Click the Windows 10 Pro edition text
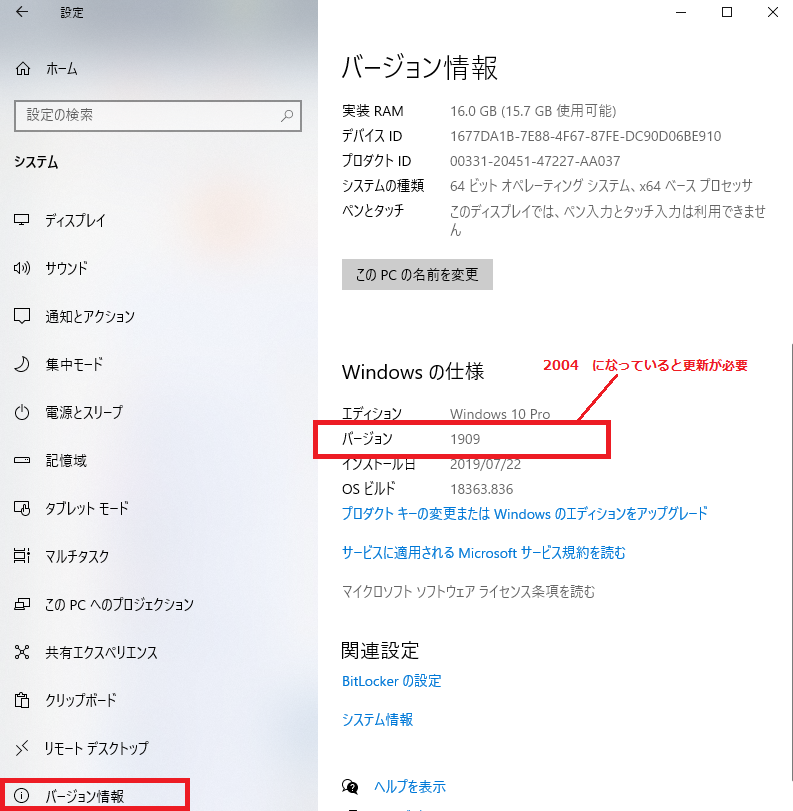Viewport: 793px width, 811px height. (500, 414)
